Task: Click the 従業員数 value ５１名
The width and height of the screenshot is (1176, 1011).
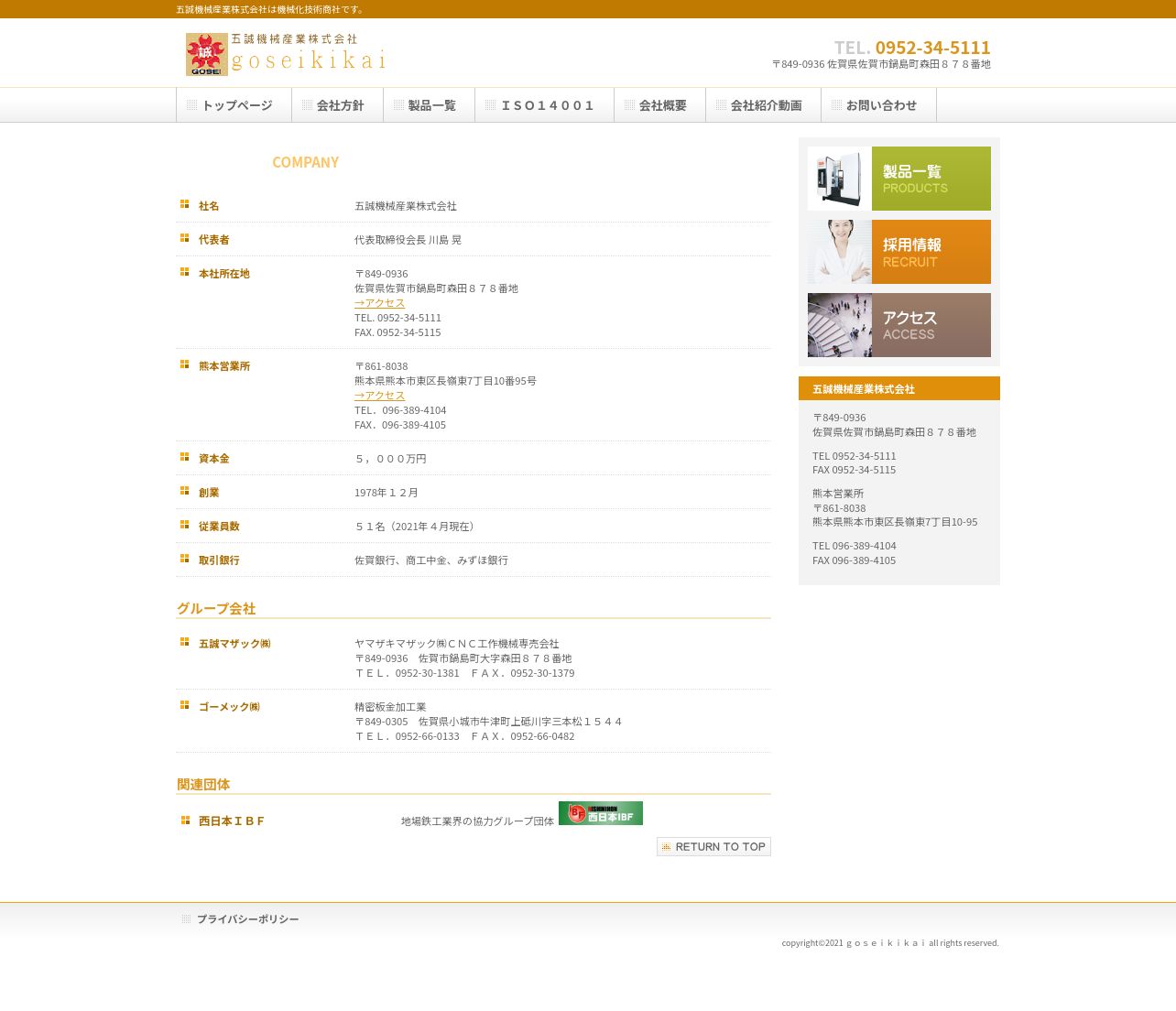Action: pos(417,527)
